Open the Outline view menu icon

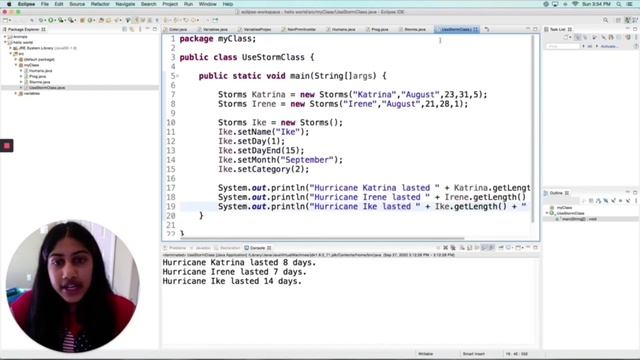click(636, 200)
